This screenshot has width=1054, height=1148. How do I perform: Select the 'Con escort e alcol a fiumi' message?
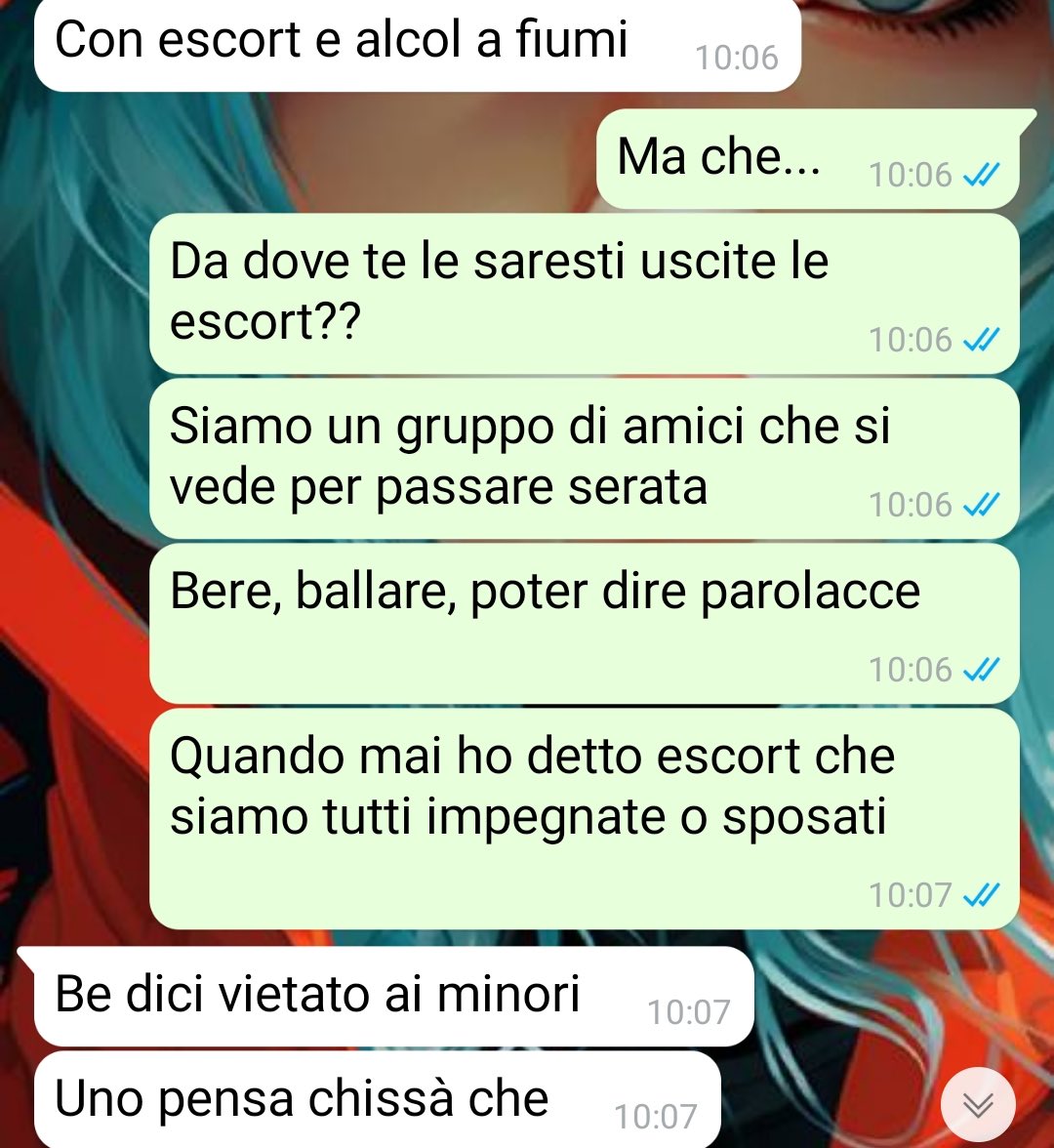(418, 44)
